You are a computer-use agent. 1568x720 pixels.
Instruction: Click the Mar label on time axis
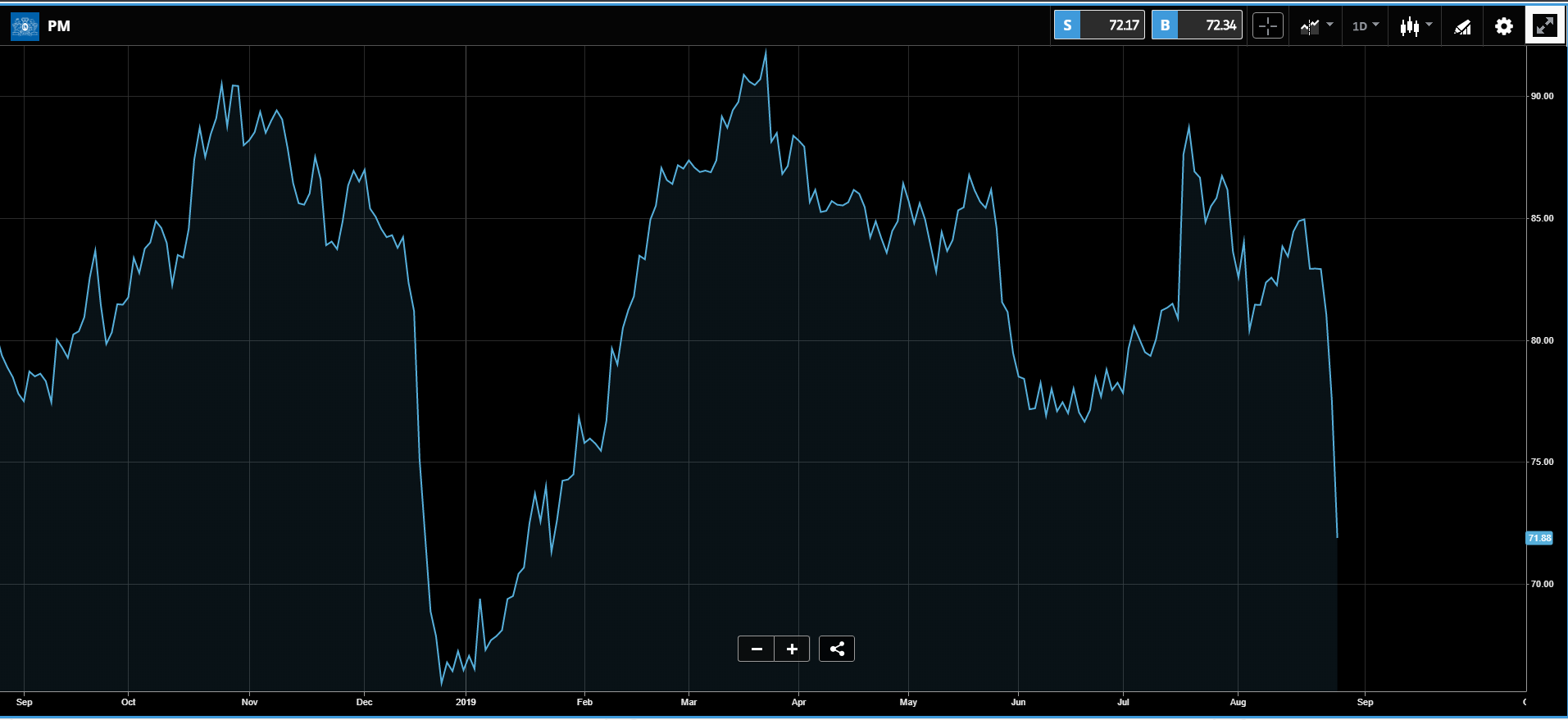pyautogui.click(x=689, y=702)
